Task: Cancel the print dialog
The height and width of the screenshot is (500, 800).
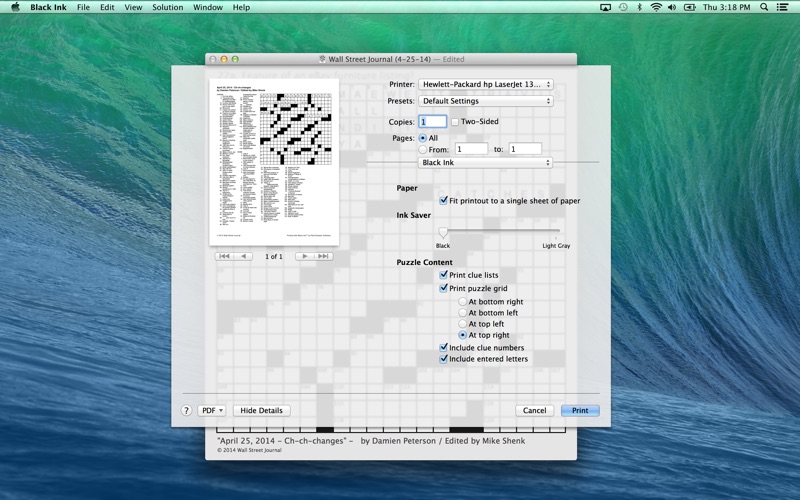Action: (x=534, y=410)
